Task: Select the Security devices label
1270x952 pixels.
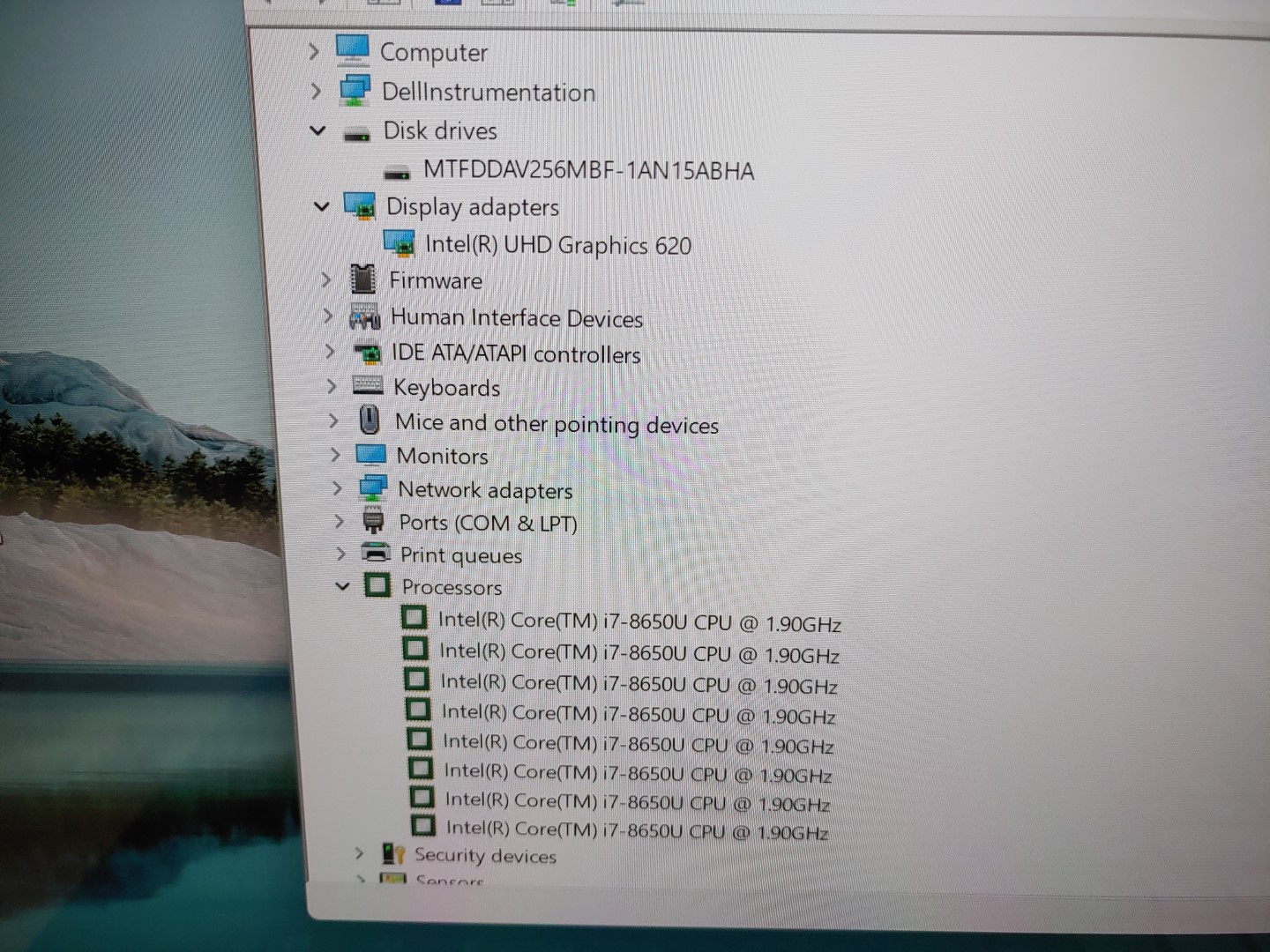Action: (486, 855)
